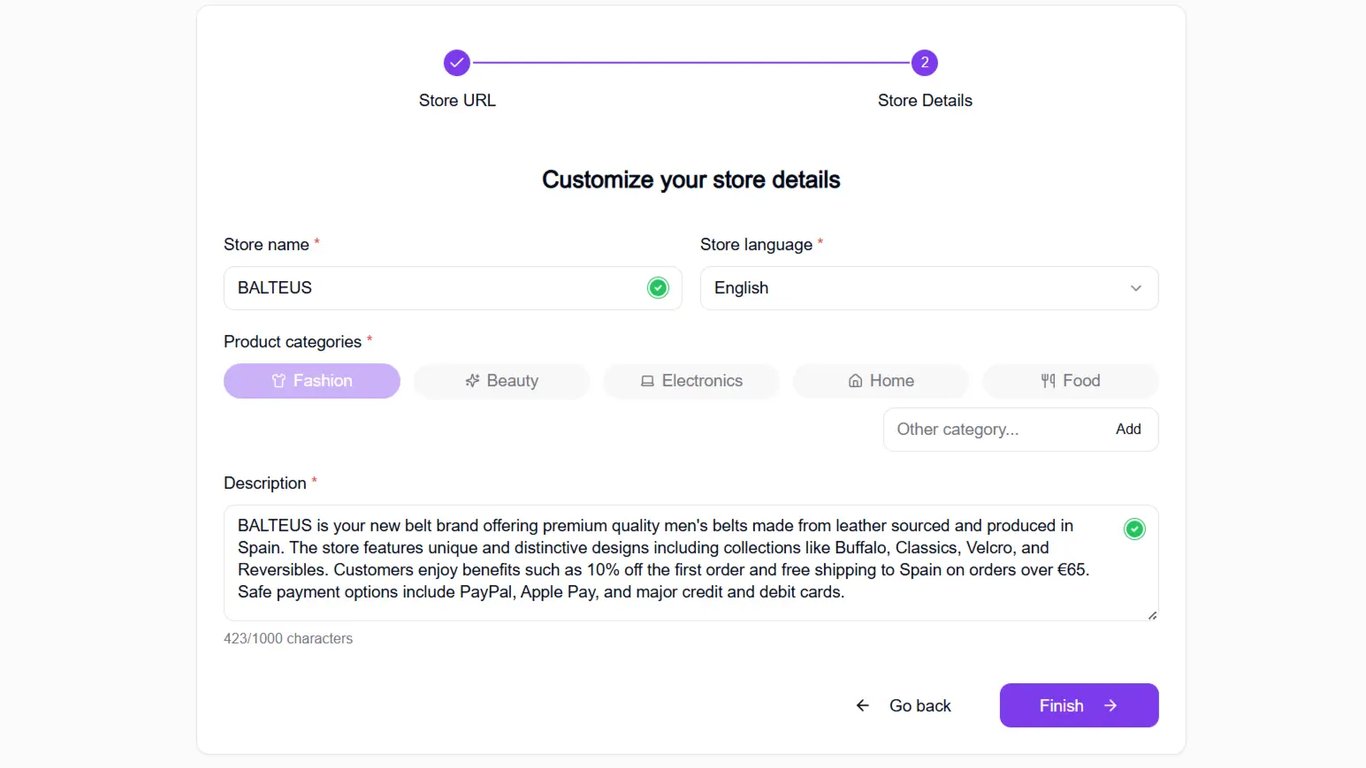Go to the Store URL step label
The height and width of the screenshot is (768, 1366).
coord(457,100)
